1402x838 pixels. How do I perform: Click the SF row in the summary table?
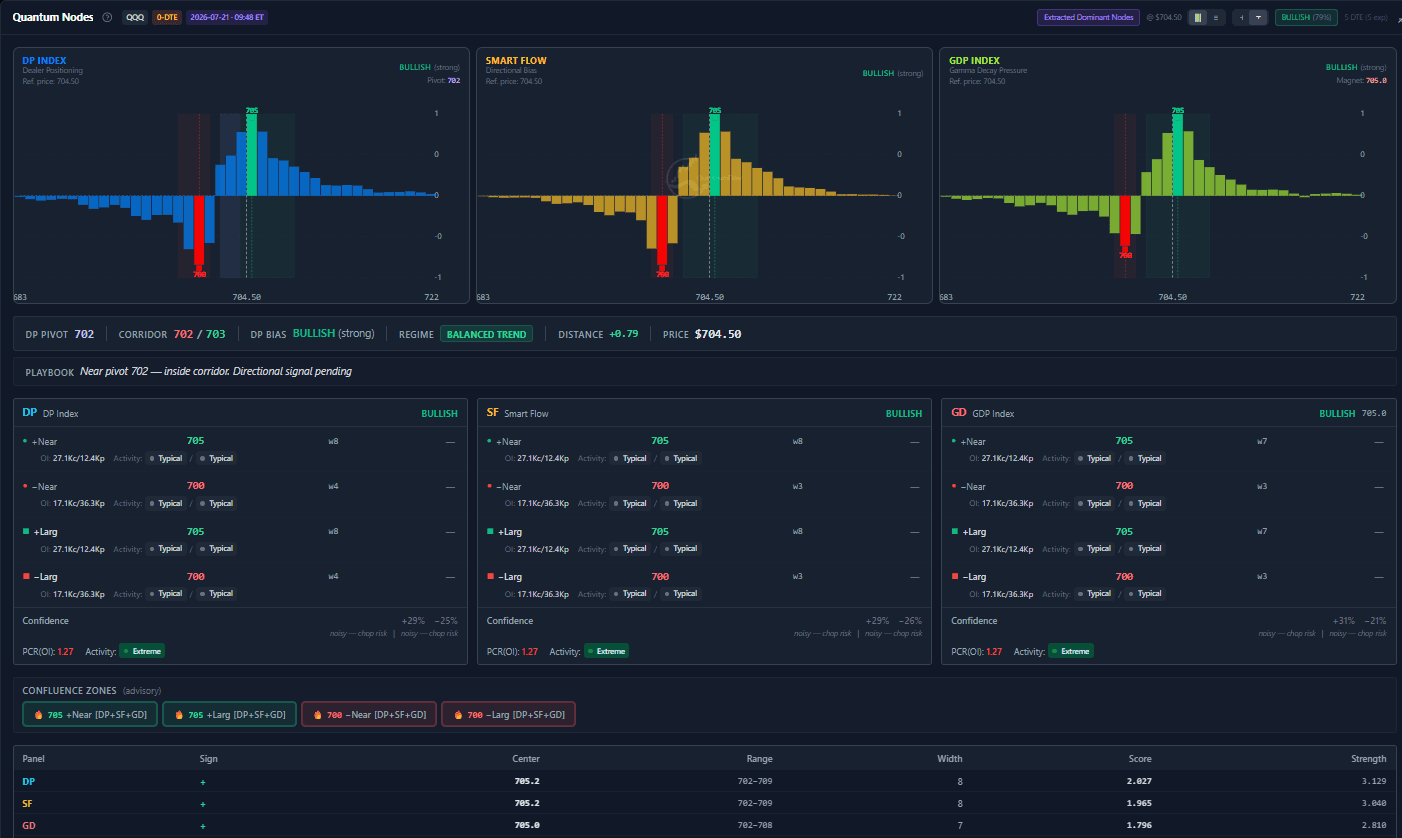[704, 803]
